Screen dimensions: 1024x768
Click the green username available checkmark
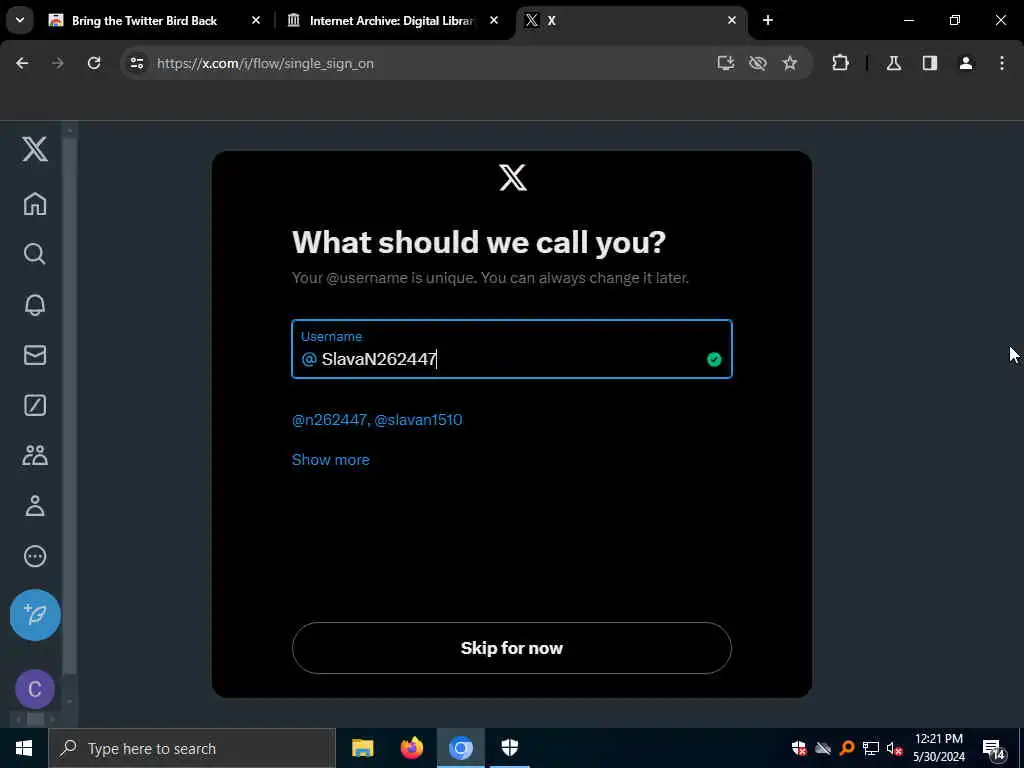pos(714,359)
